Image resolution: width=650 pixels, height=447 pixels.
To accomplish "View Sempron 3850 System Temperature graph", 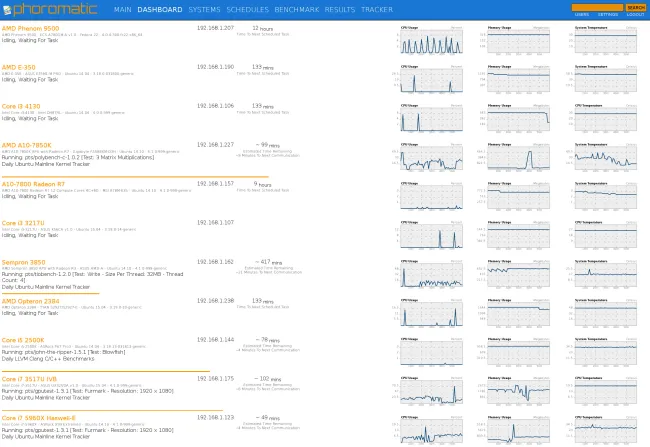I will (x=605, y=275).
